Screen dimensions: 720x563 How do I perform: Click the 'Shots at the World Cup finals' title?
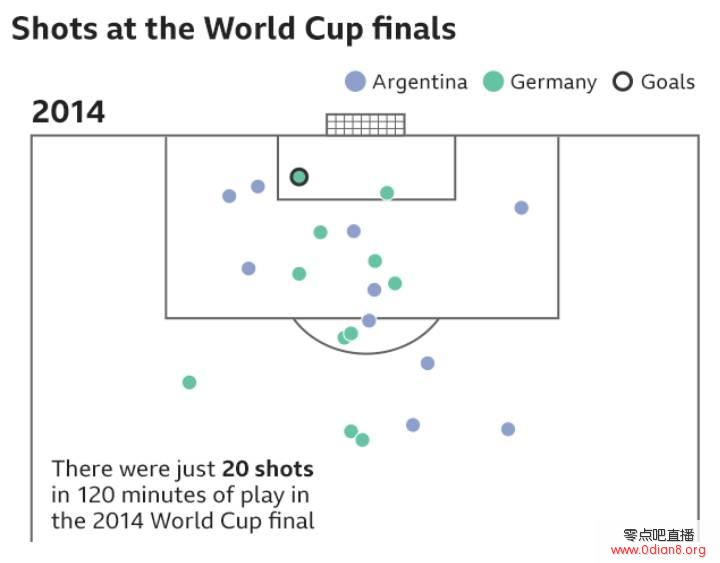(x=234, y=29)
